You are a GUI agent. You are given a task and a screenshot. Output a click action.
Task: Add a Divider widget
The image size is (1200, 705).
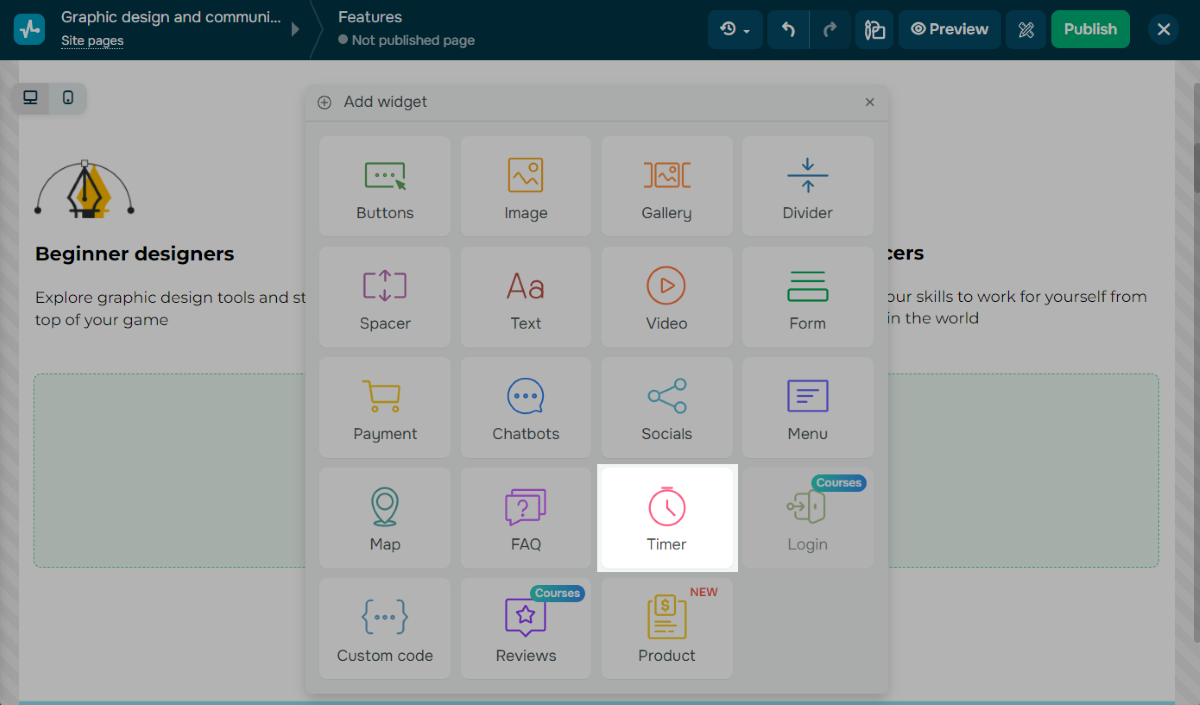807,186
